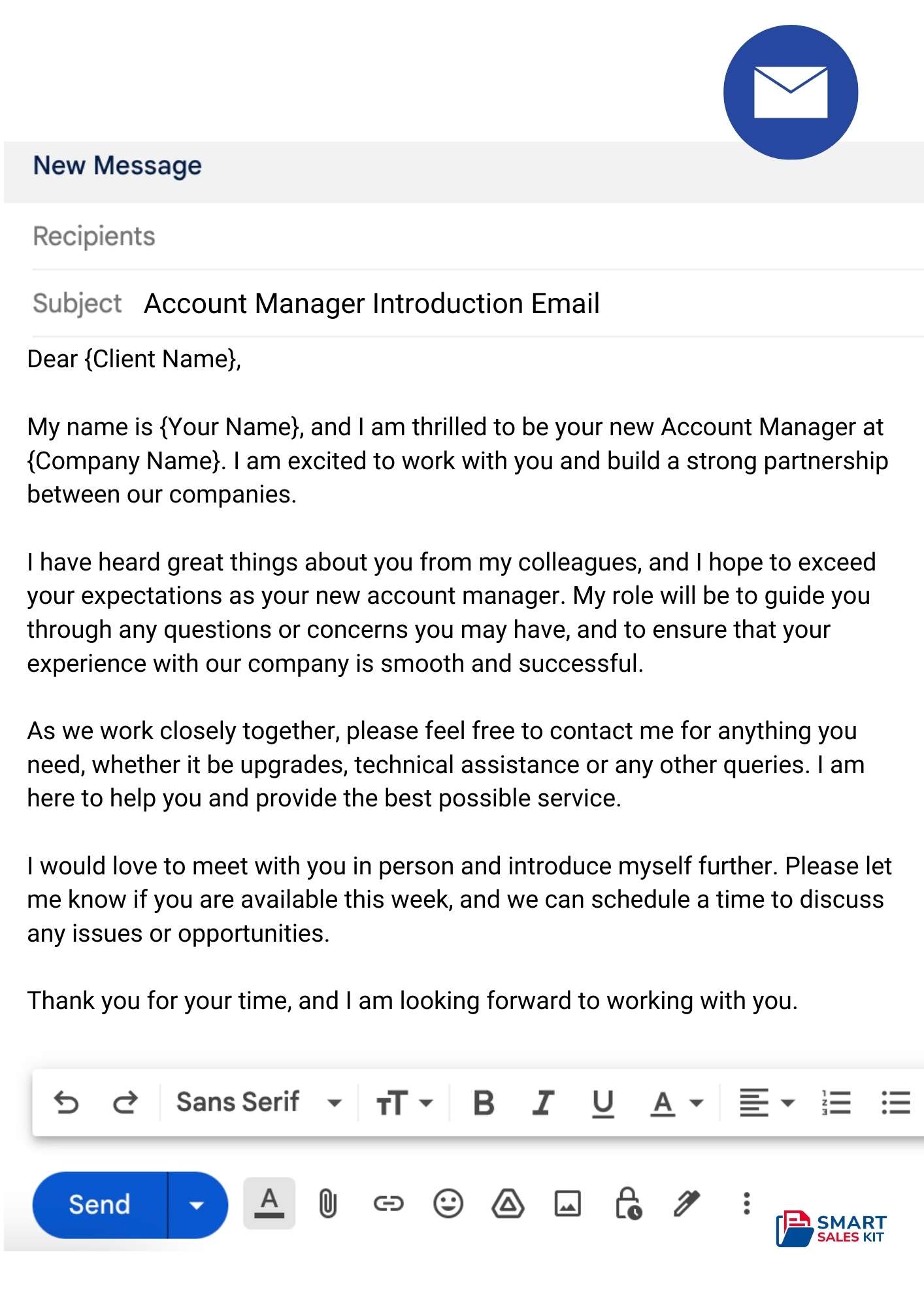Expand the text size dropdown
Screen dimensions: 924x1307
404,1103
